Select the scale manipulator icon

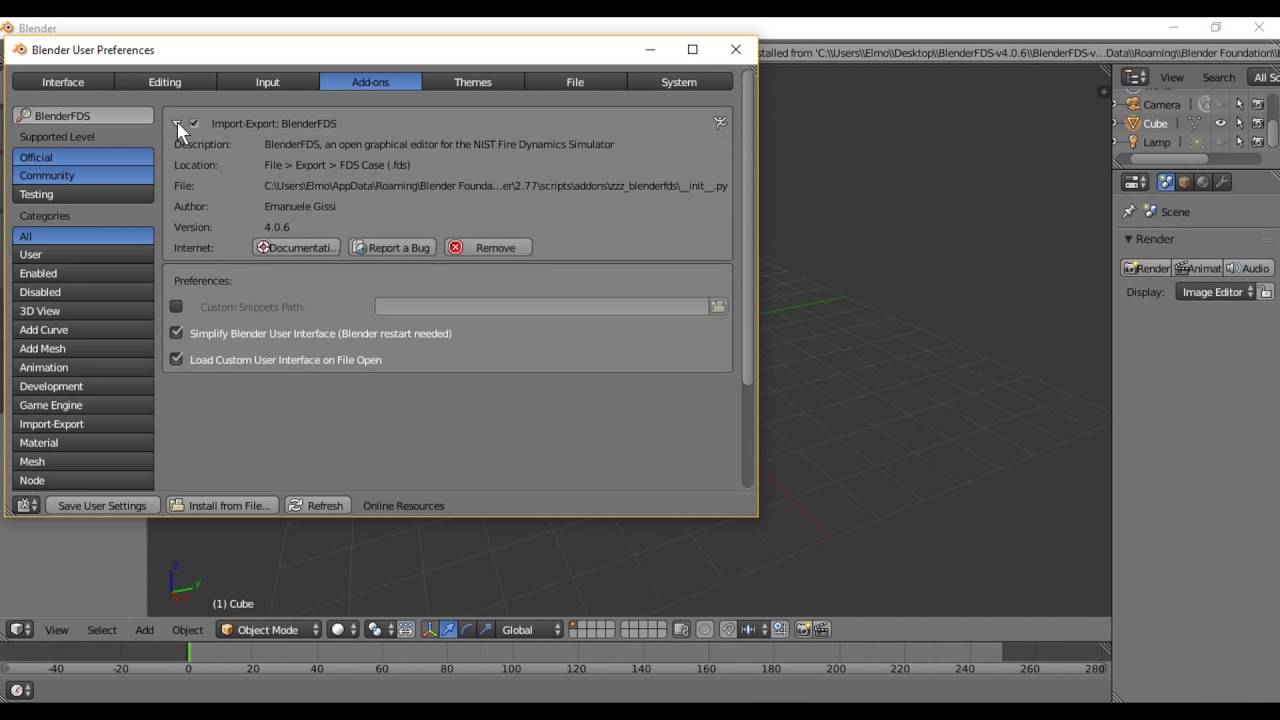tap(486, 629)
